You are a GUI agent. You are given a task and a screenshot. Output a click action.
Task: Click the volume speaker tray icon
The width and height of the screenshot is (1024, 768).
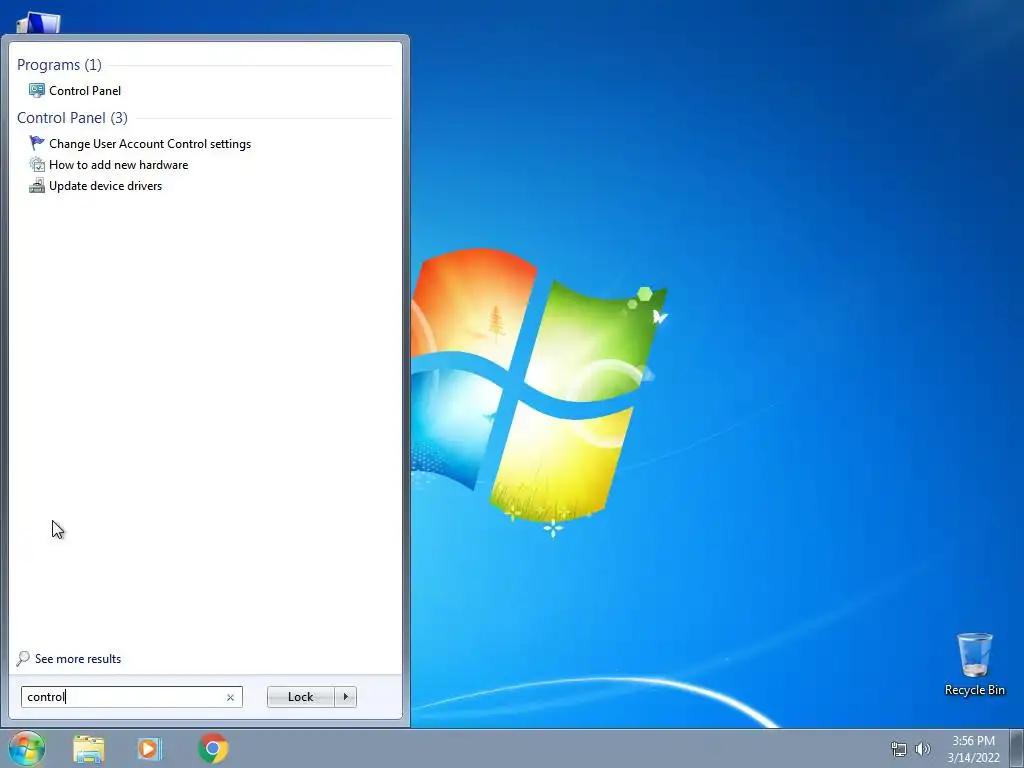(923, 749)
